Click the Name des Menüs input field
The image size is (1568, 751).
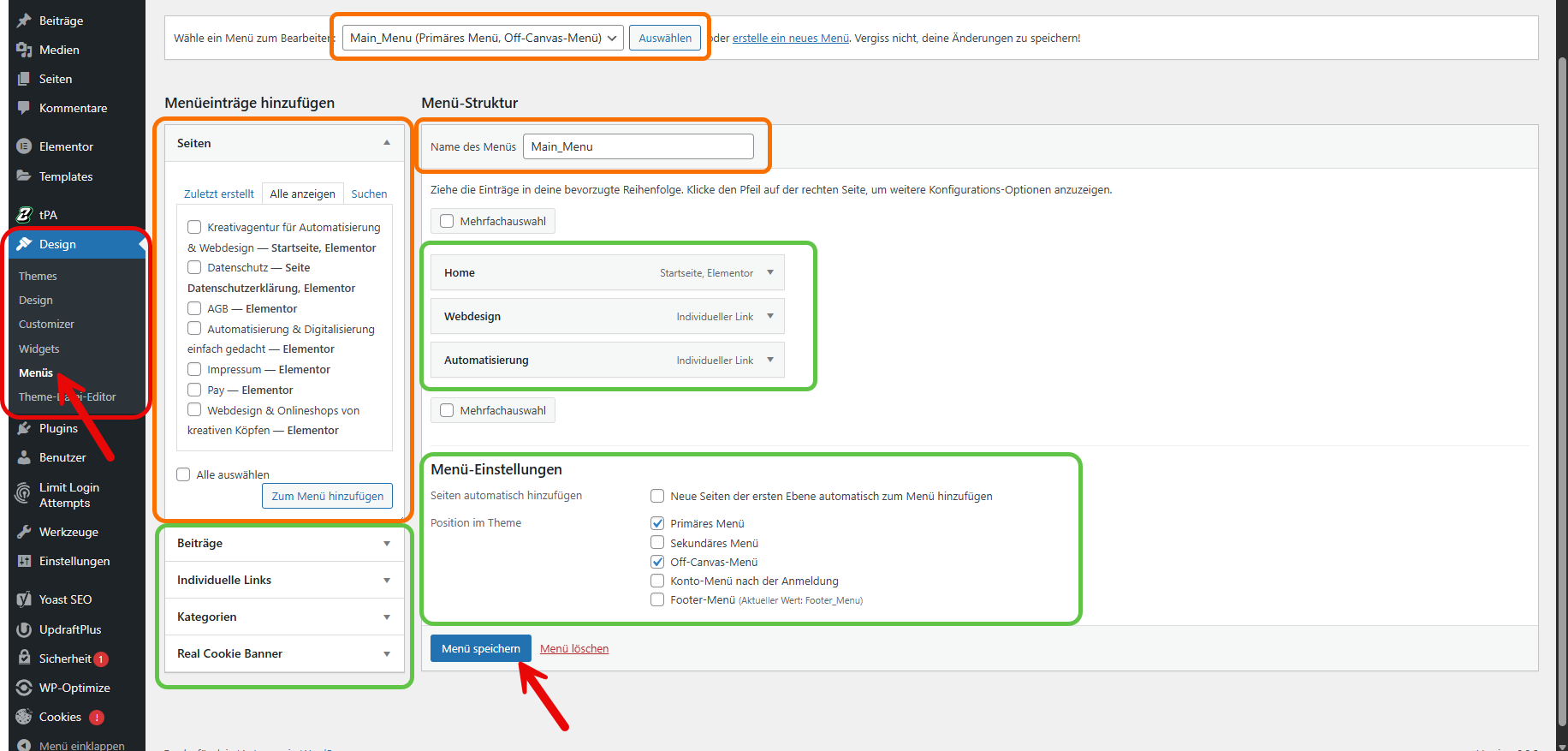[x=638, y=146]
